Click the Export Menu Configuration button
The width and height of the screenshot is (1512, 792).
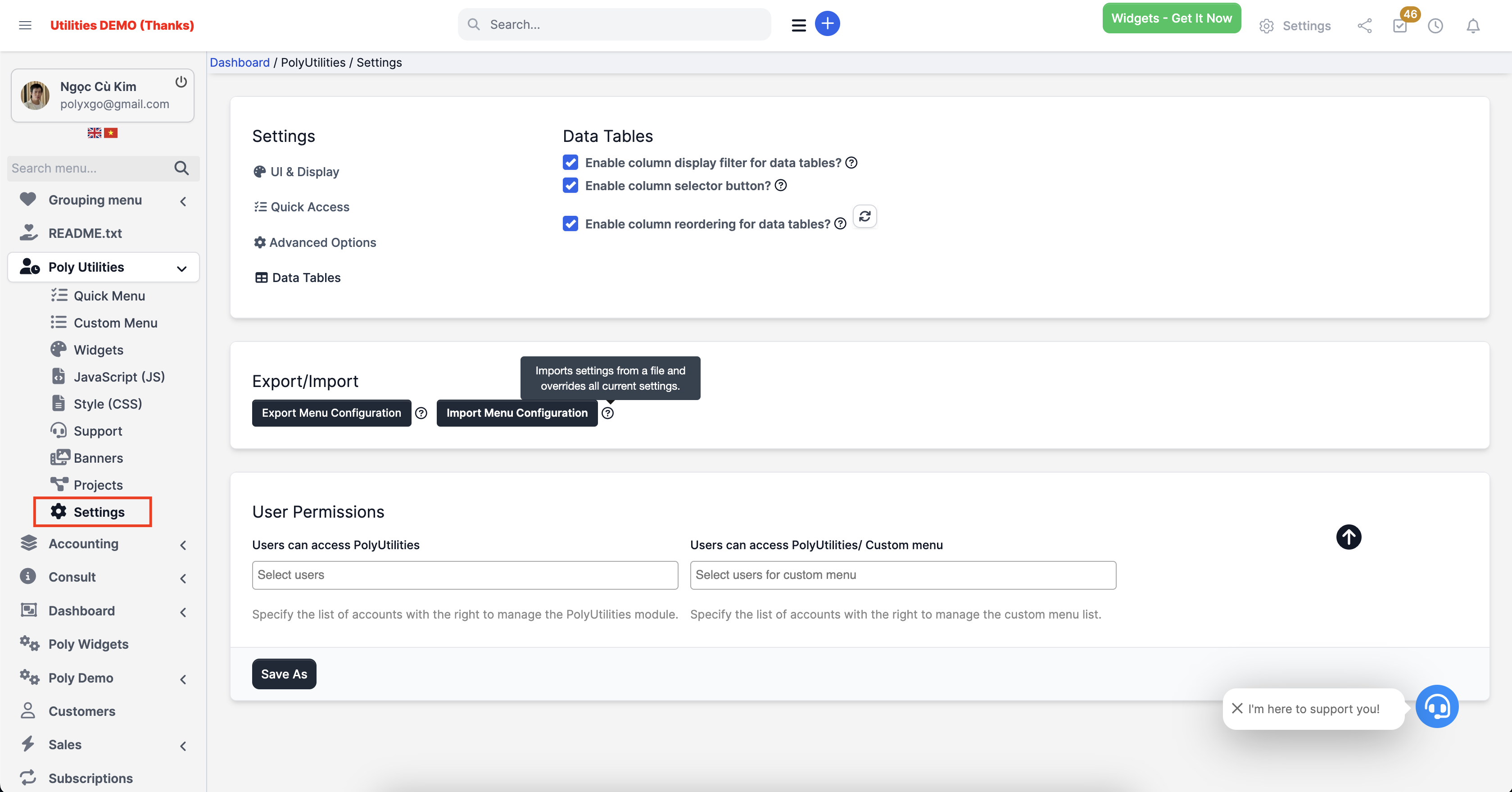point(331,413)
